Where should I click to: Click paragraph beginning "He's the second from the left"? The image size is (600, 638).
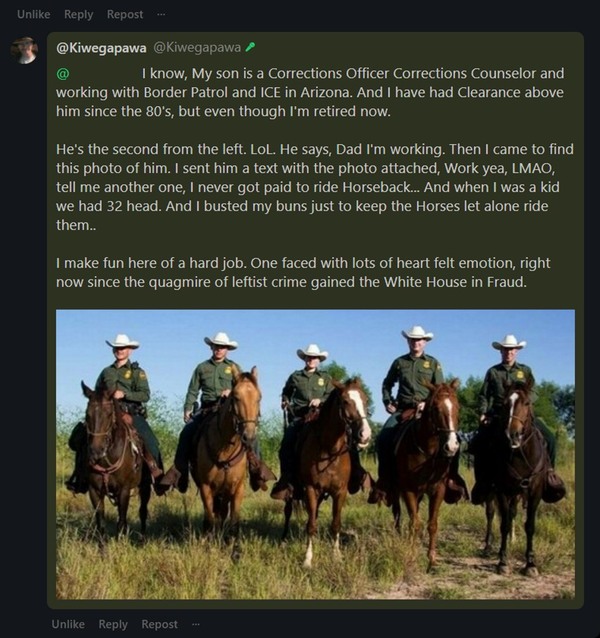click(315, 187)
